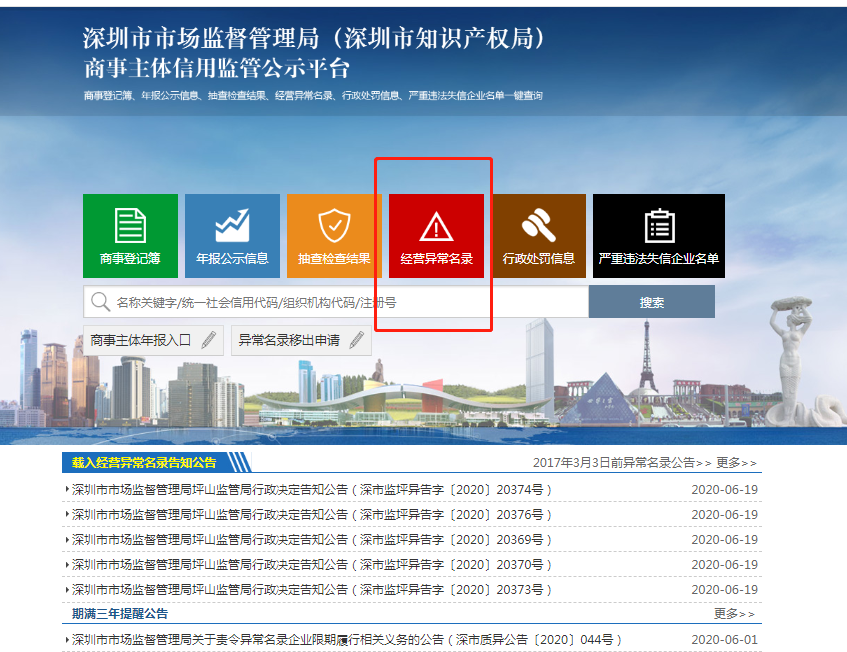Open the 深市质异公告 044号 announcement
Screen dimensions: 847x652
point(346,640)
